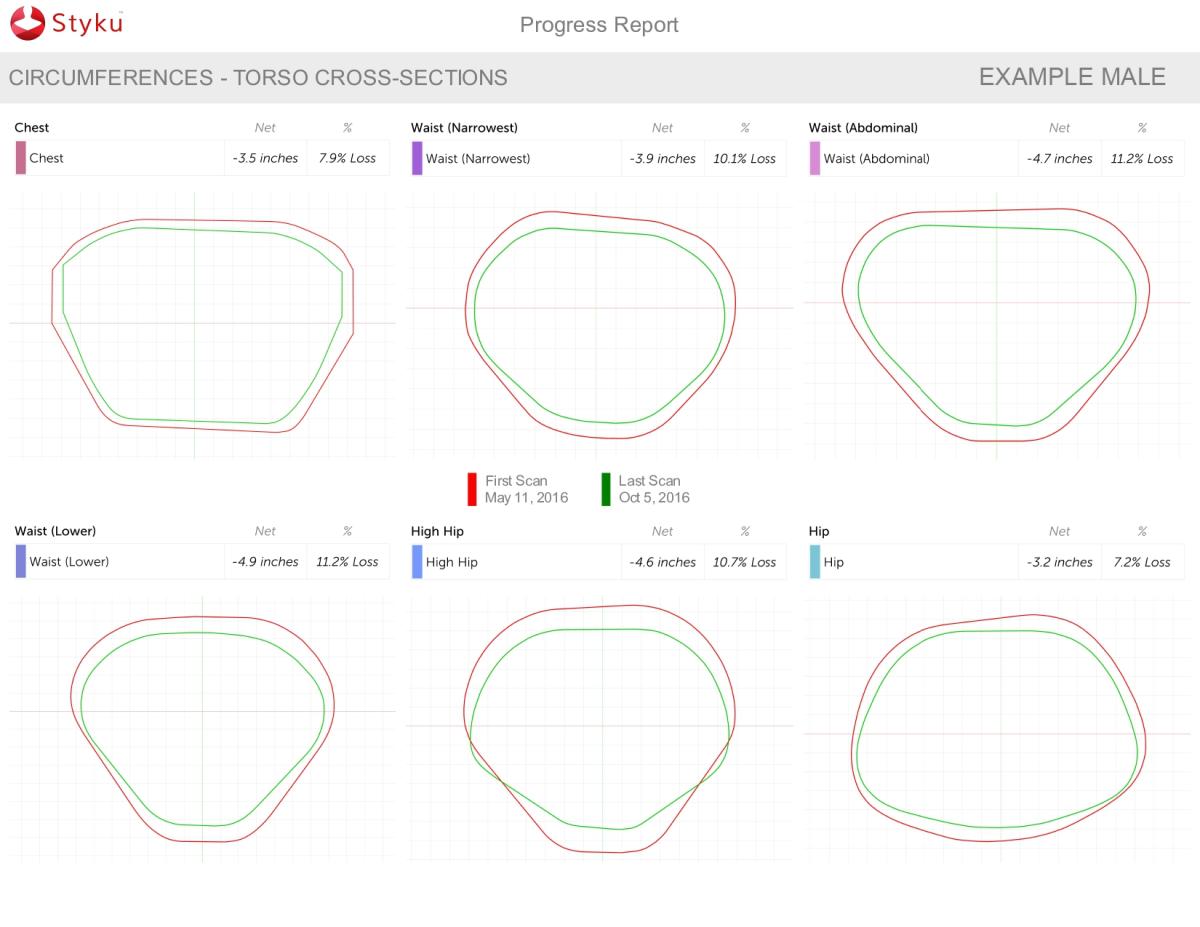This screenshot has height=927, width=1200.
Task: Click the Waist (Abdominal) pink swatch
Action: point(815,158)
